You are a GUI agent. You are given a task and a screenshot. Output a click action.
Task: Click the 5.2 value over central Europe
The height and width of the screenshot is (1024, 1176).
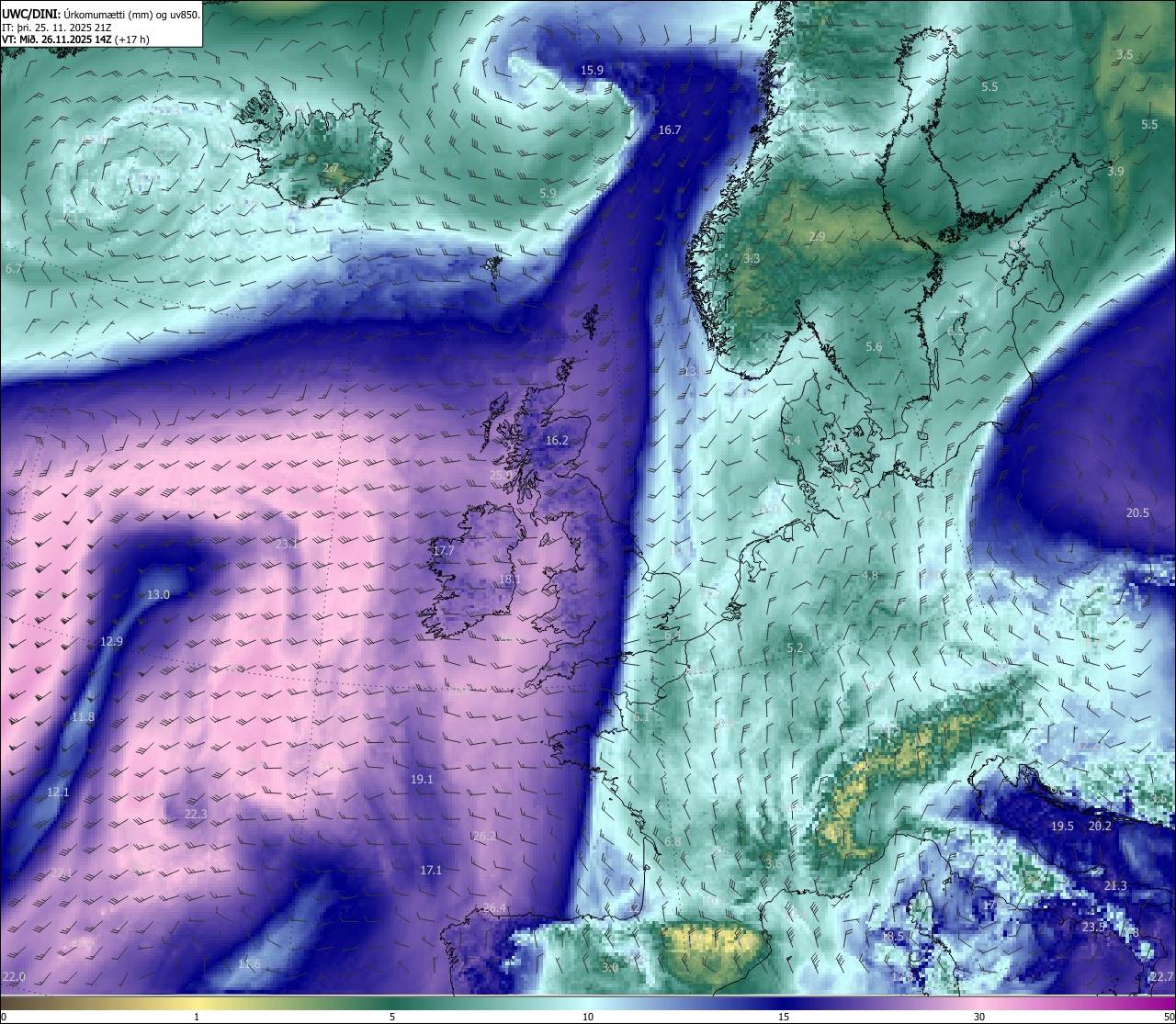click(x=795, y=648)
